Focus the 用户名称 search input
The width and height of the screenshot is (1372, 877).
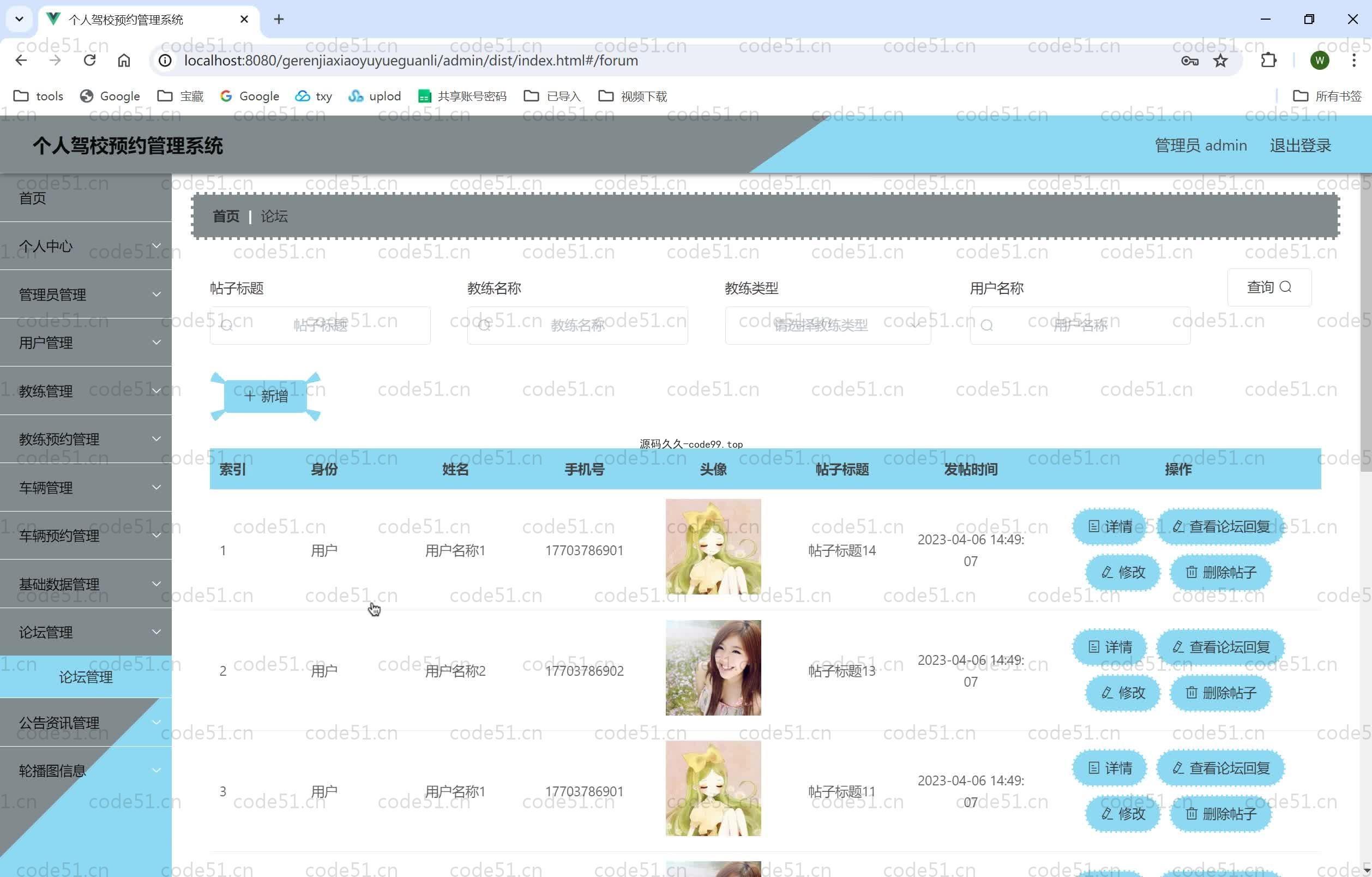(x=1080, y=326)
